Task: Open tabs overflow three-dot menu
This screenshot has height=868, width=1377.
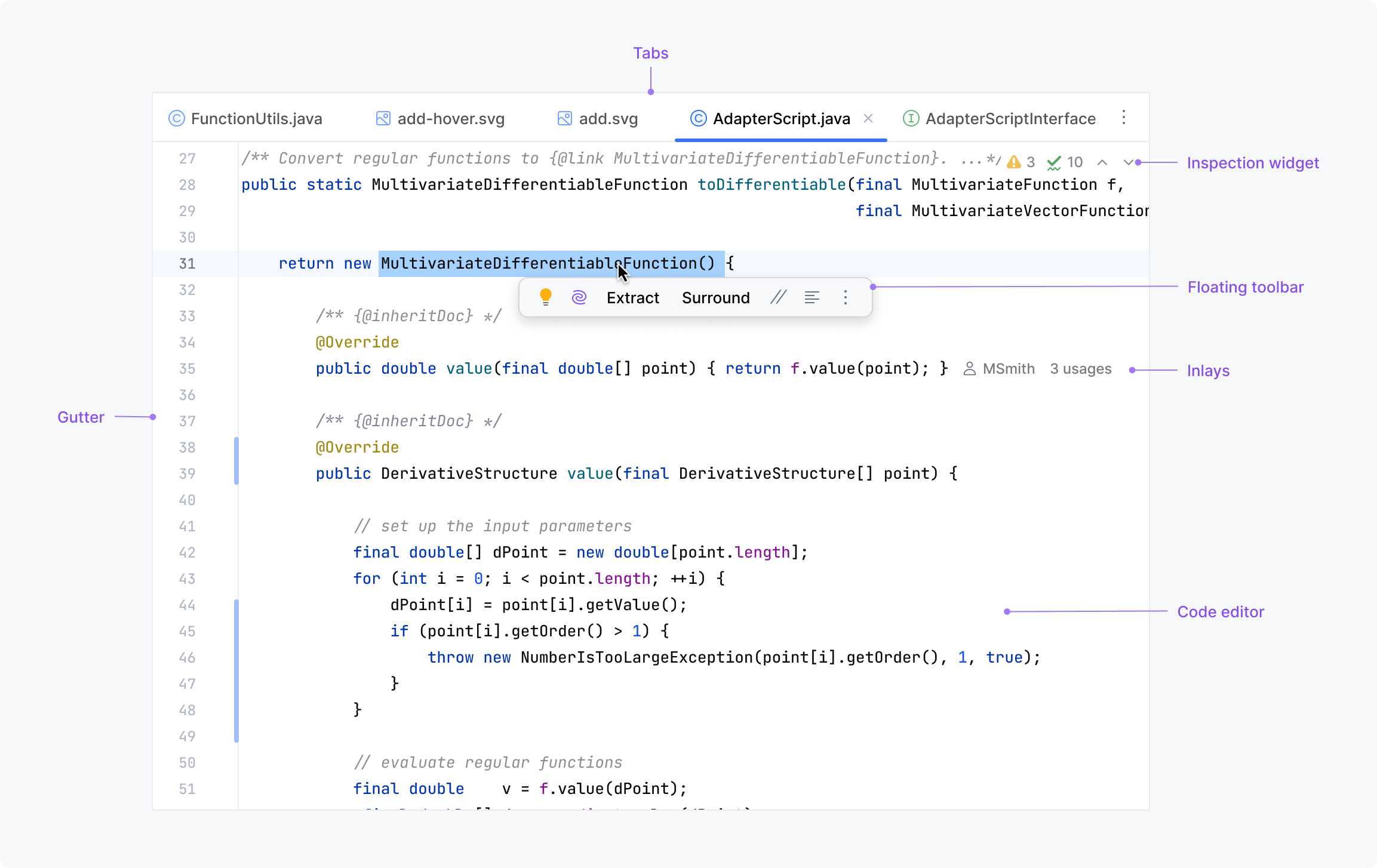Action: [x=1123, y=118]
